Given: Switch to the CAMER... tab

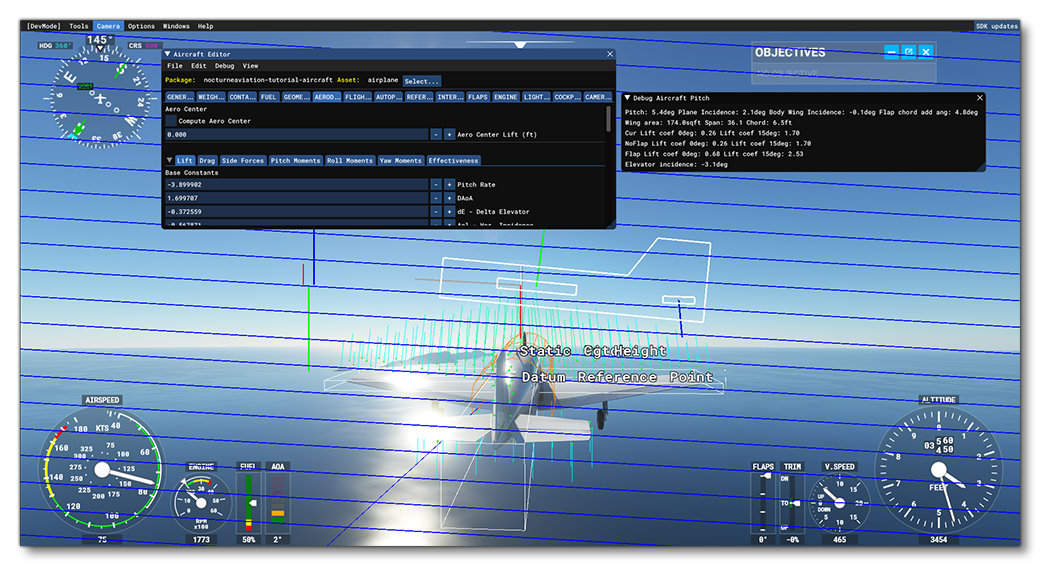Looking at the screenshot, I should 598,97.
